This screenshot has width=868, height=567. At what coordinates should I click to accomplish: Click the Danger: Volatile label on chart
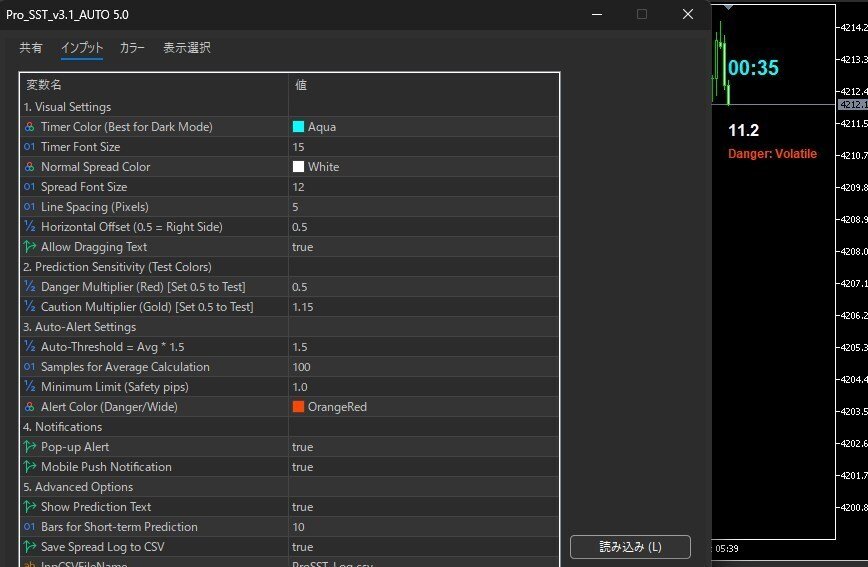[x=772, y=154]
